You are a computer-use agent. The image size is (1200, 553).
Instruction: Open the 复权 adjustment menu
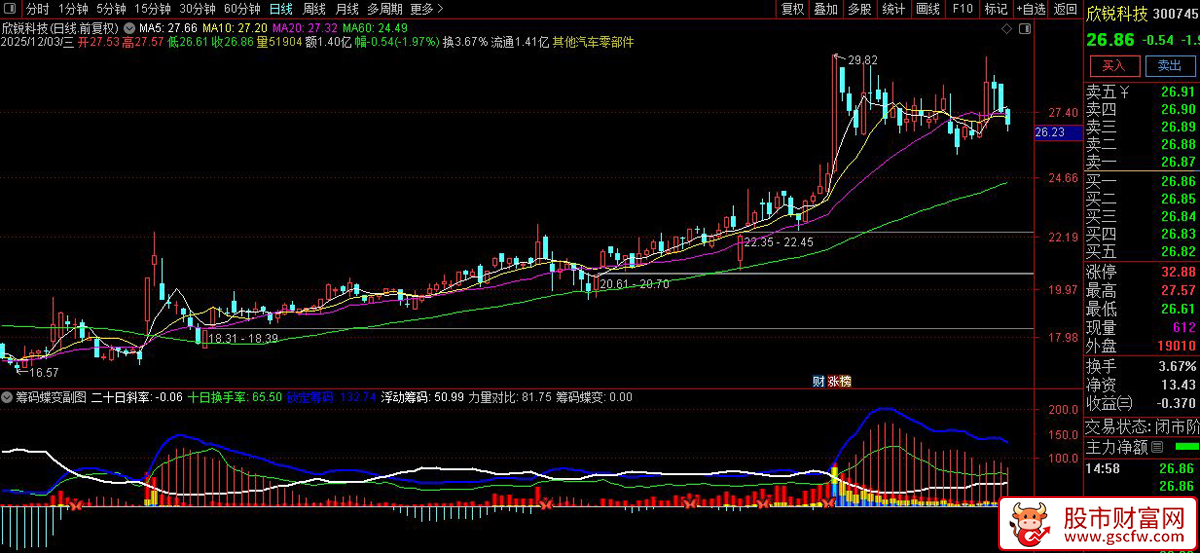click(793, 9)
